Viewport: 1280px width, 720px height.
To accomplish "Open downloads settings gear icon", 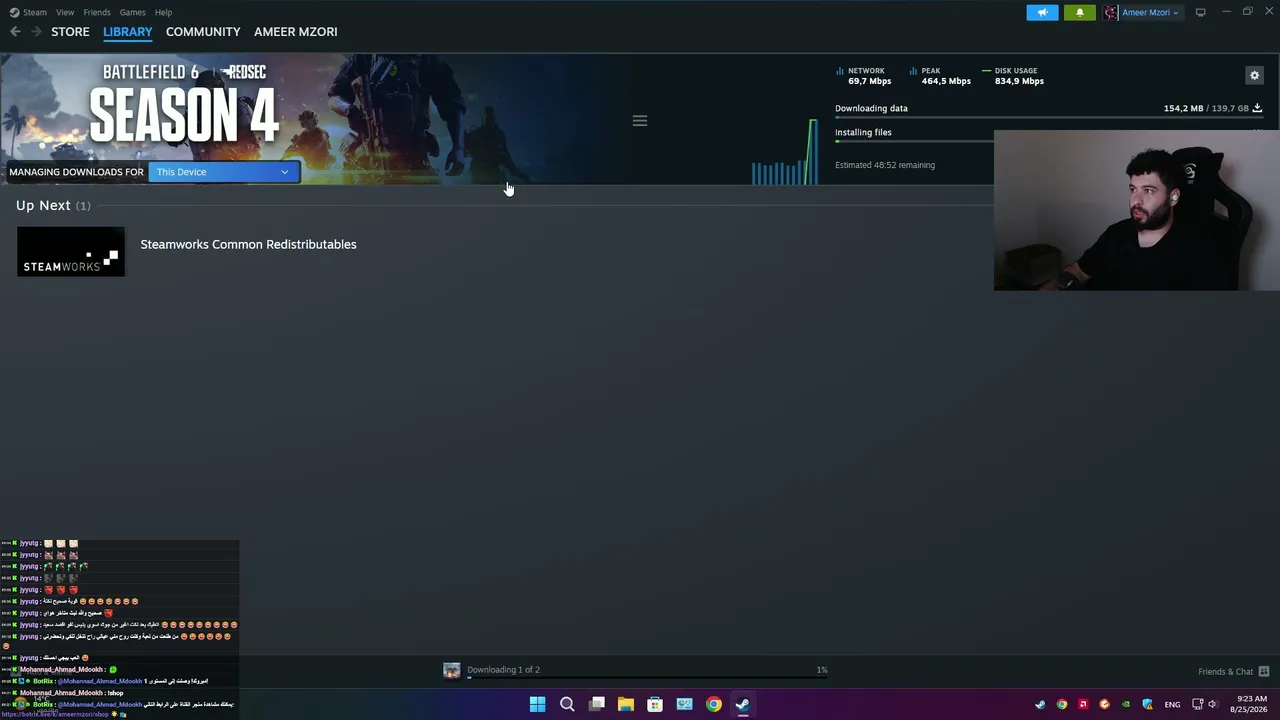I will point(1254,75).
